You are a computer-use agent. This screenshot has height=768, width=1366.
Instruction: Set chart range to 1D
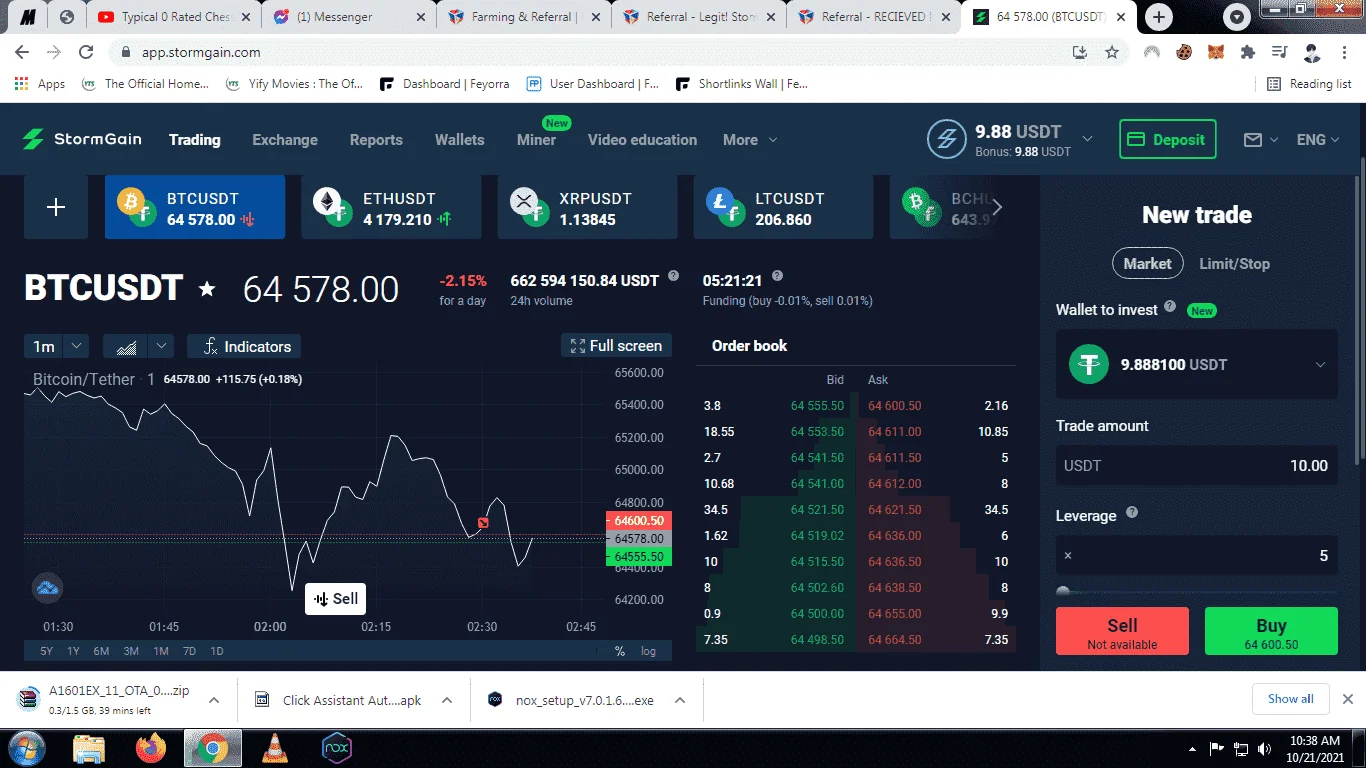(217, 651)
